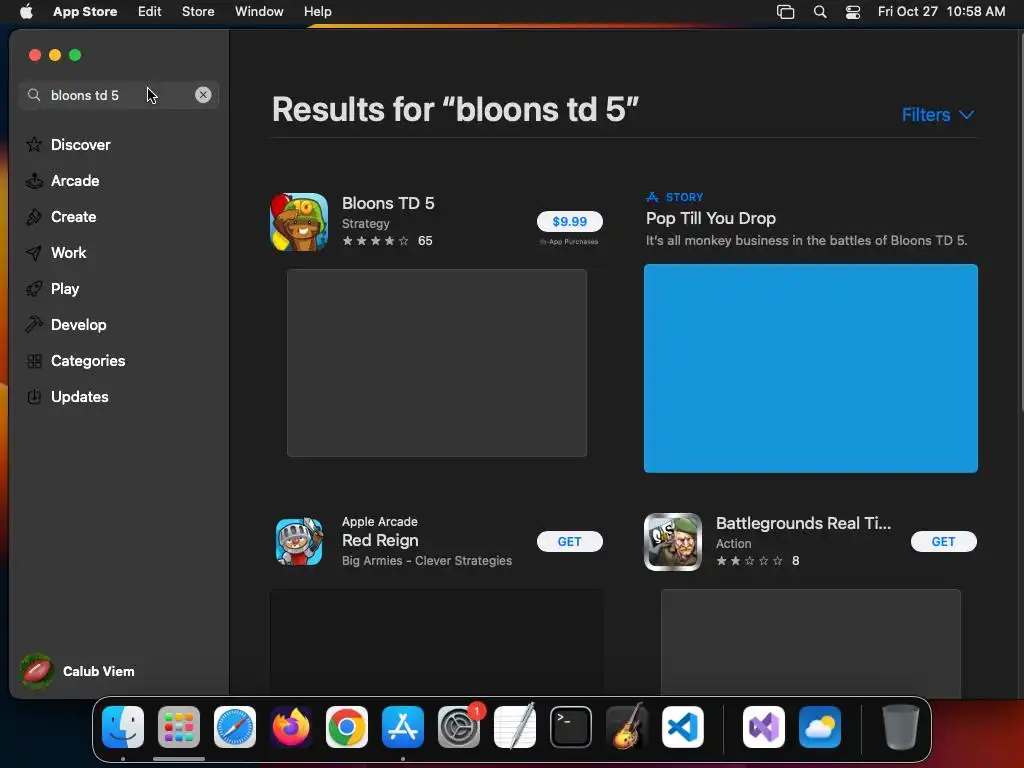
Task: Click GET for Red Reign
Action: point(569,541)
